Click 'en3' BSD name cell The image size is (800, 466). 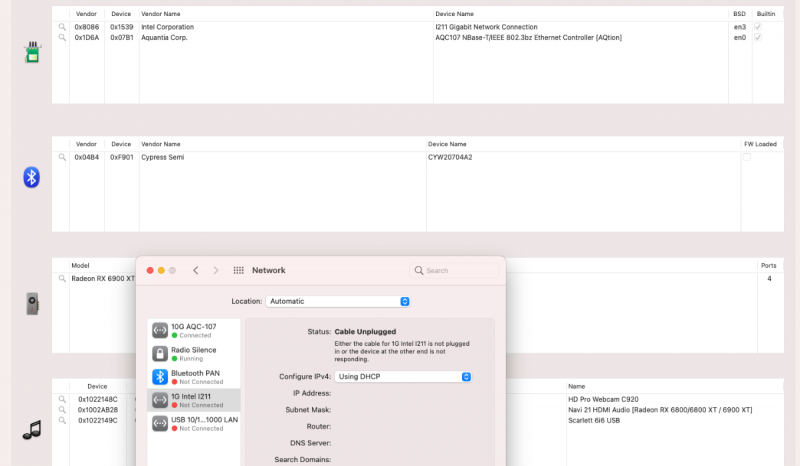tap(739, 27)
